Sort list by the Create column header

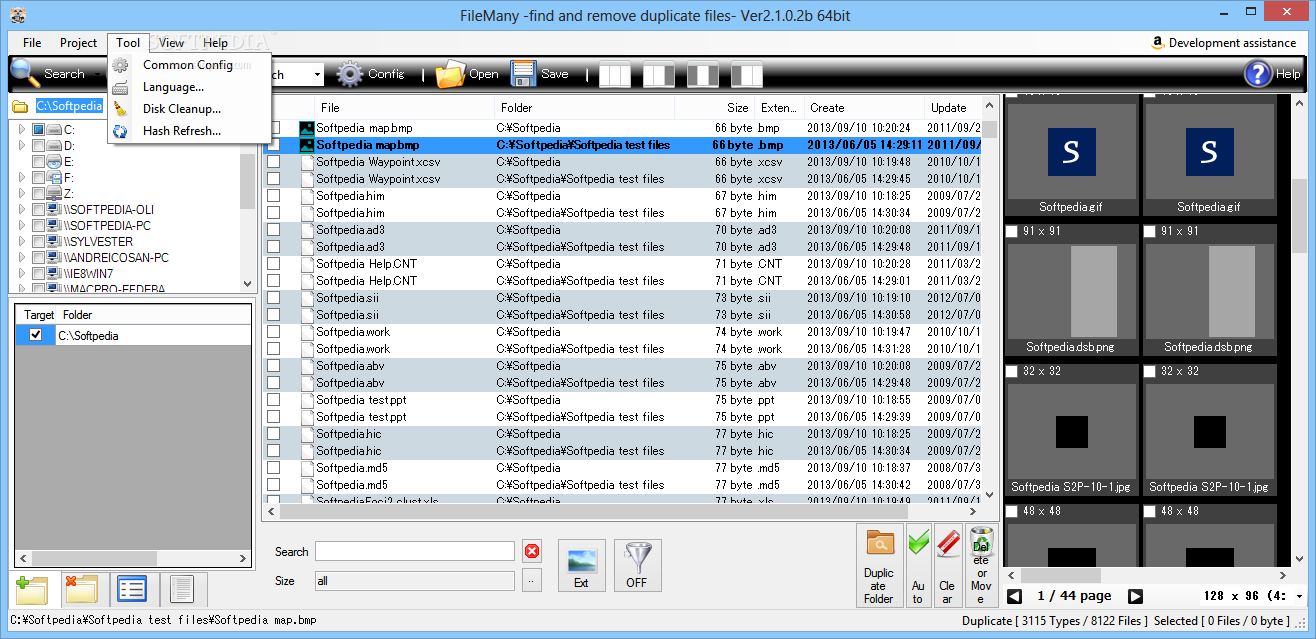pyautogui.click(x=865, y=107)
